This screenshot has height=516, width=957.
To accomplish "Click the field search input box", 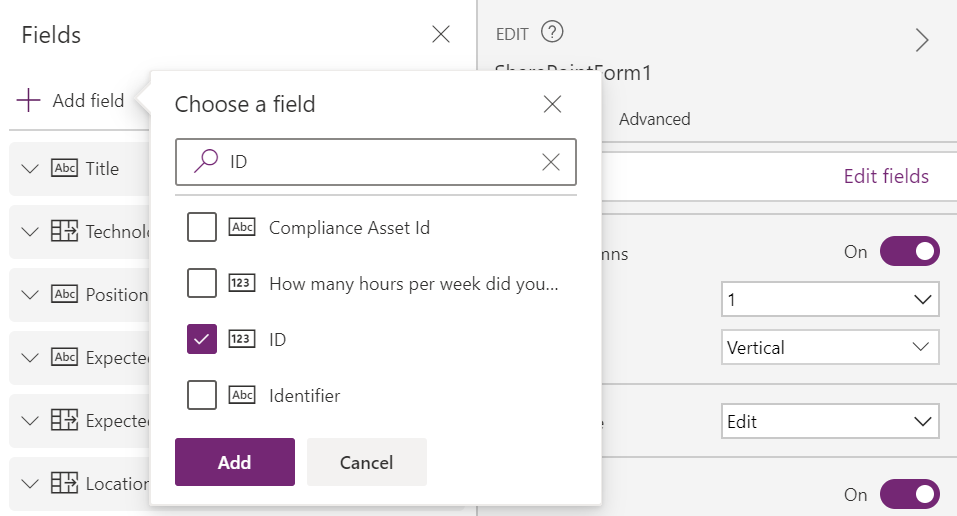I will click(376, 162).
